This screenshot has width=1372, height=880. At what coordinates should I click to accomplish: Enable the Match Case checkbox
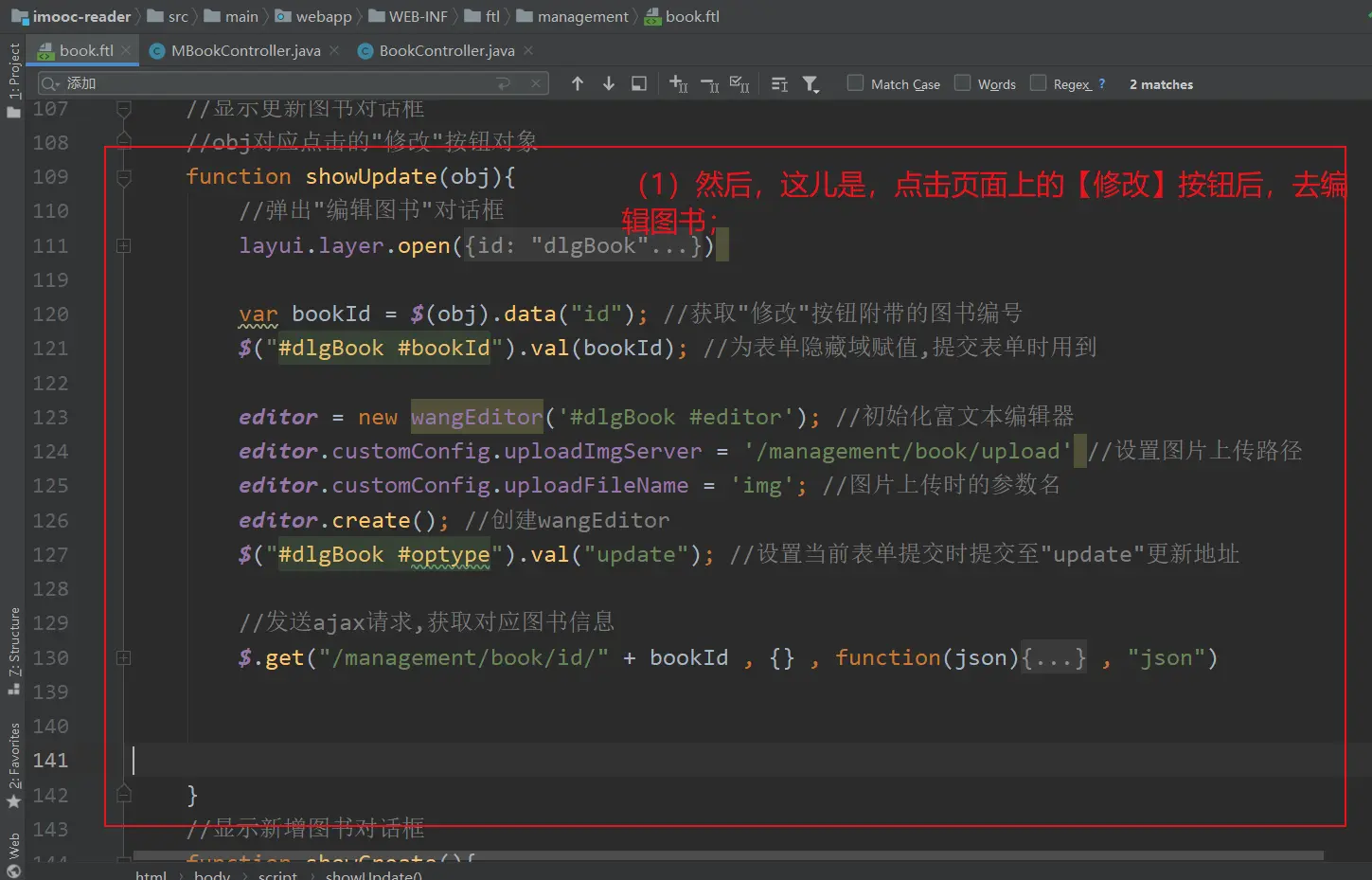tap(855, 83)
